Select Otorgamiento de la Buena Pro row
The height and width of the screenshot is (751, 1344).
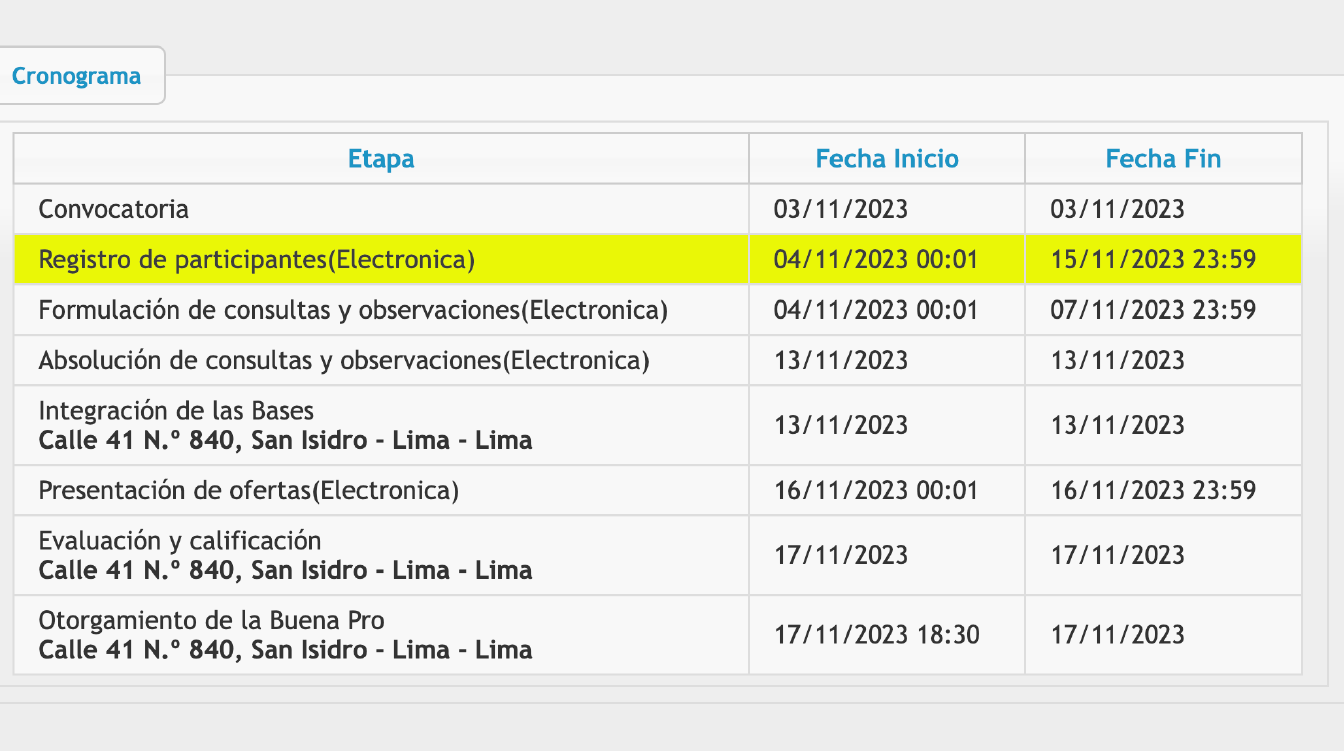point(657,635)
